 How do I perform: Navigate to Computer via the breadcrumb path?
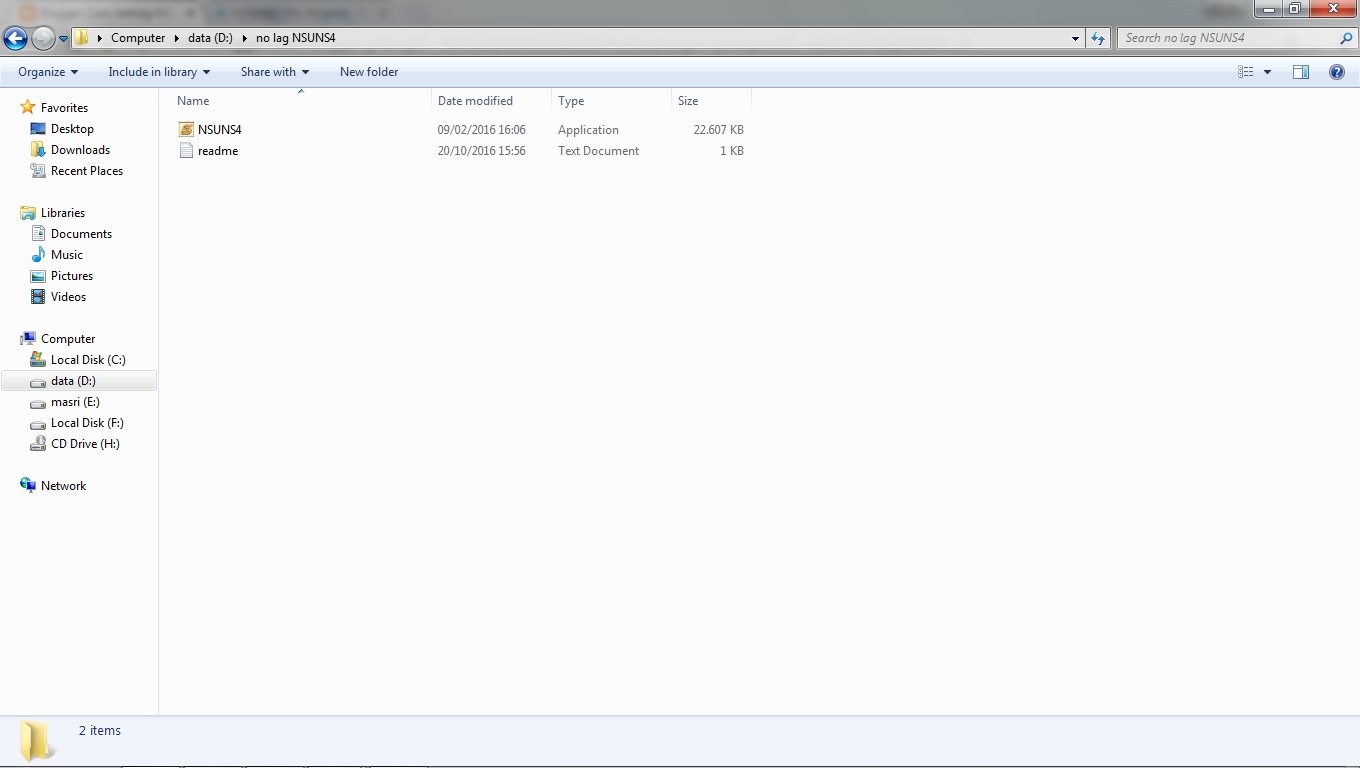tap(138, 37)
